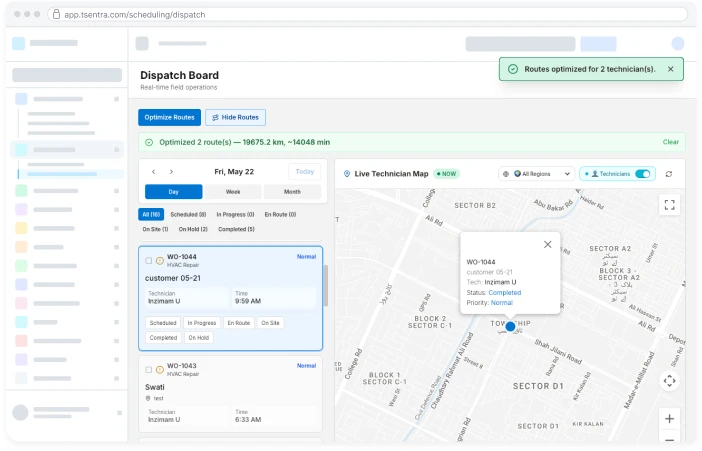The image size is (702, 451).
Task: Click the blue technician marker on map
Action: pyautogui.click(x=510, y=327)
